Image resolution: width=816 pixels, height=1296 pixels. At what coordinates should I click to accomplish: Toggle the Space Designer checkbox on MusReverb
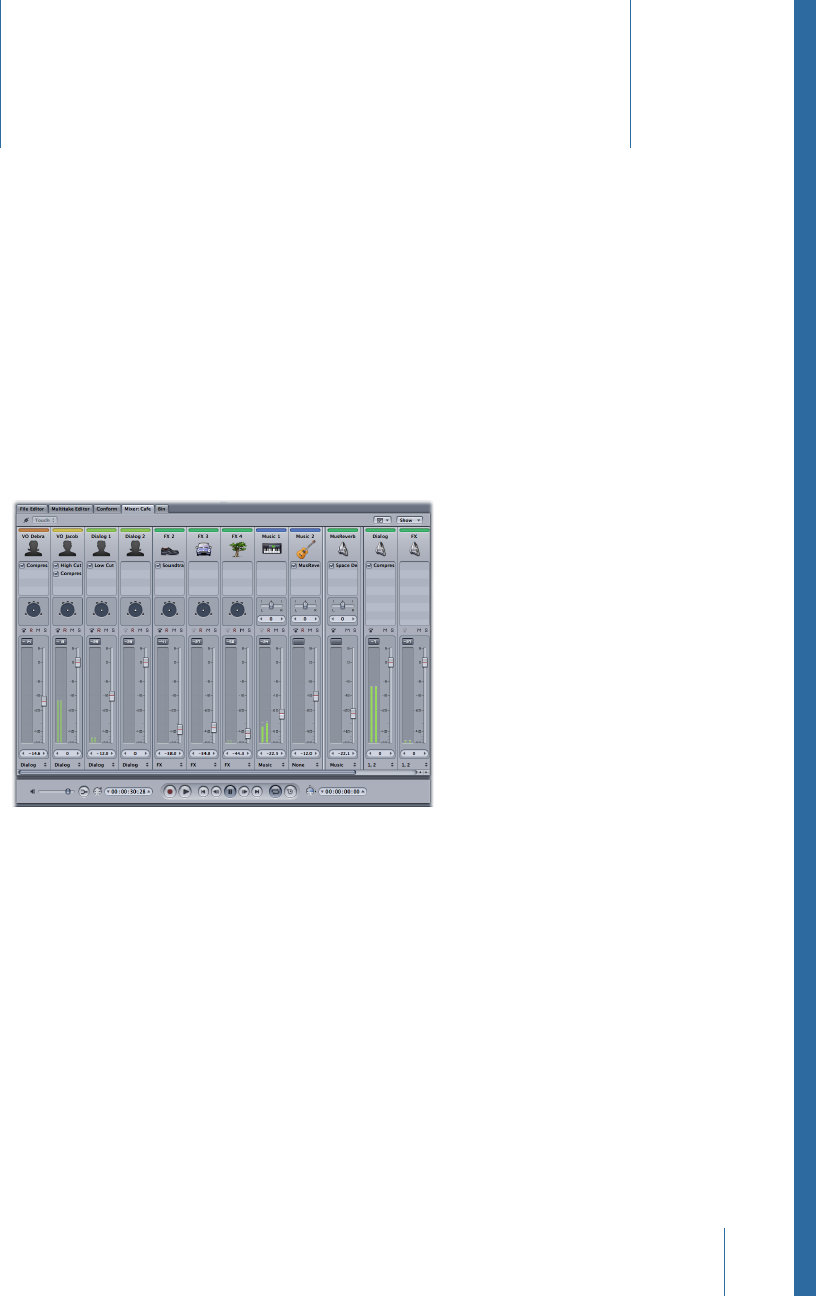(x=331, y=565)
